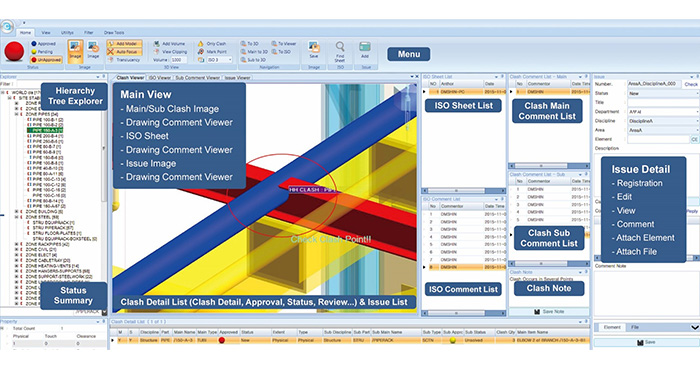
Task: Click the Add Volume icon
Action: coord(157,44)
